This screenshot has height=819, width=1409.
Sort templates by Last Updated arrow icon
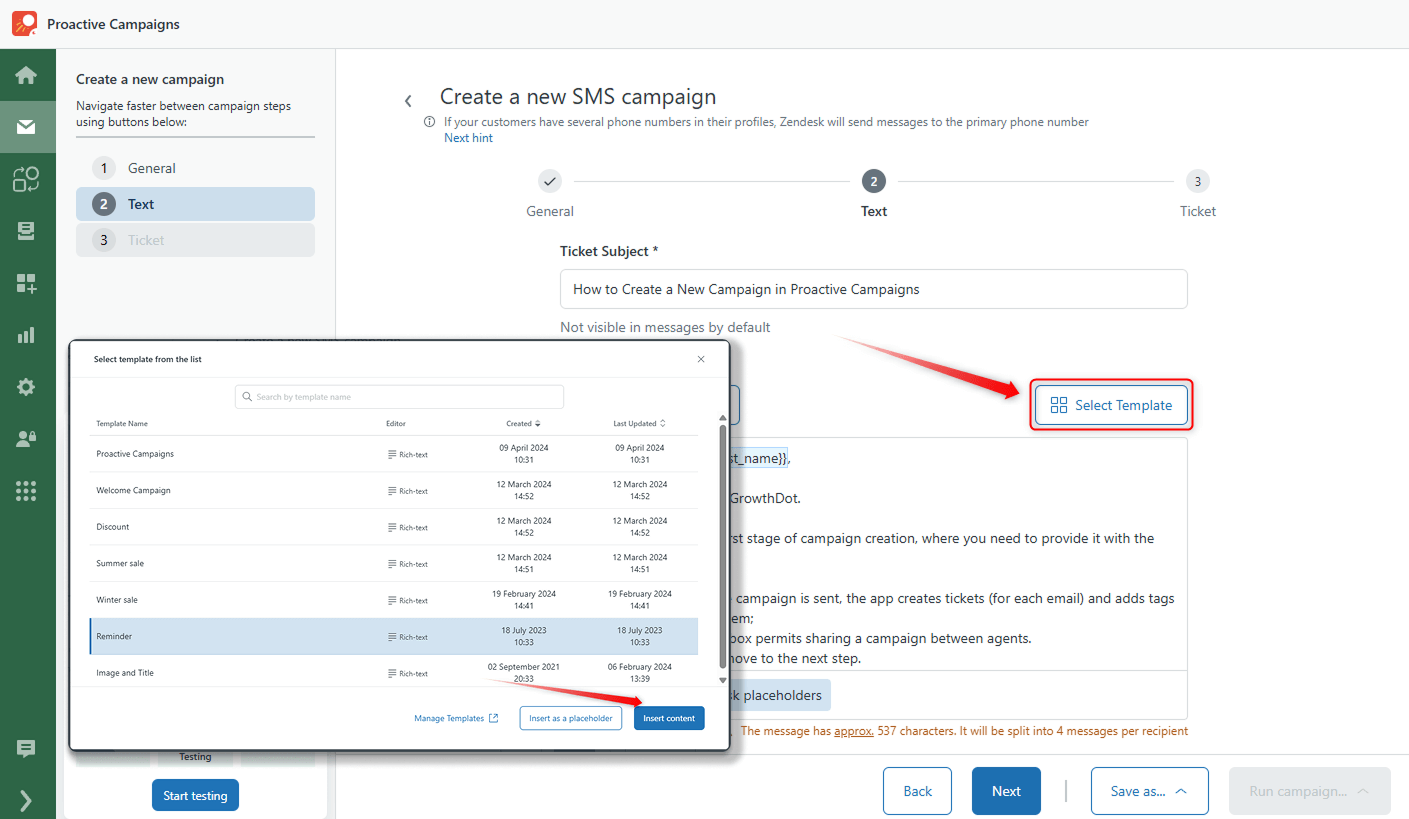click(662, 424)
